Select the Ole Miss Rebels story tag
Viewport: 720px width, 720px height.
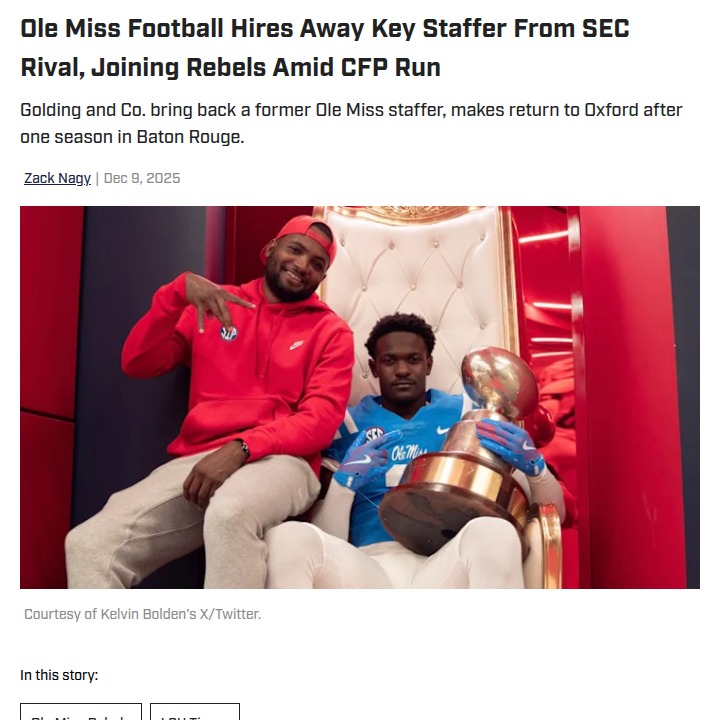point(80,712)
